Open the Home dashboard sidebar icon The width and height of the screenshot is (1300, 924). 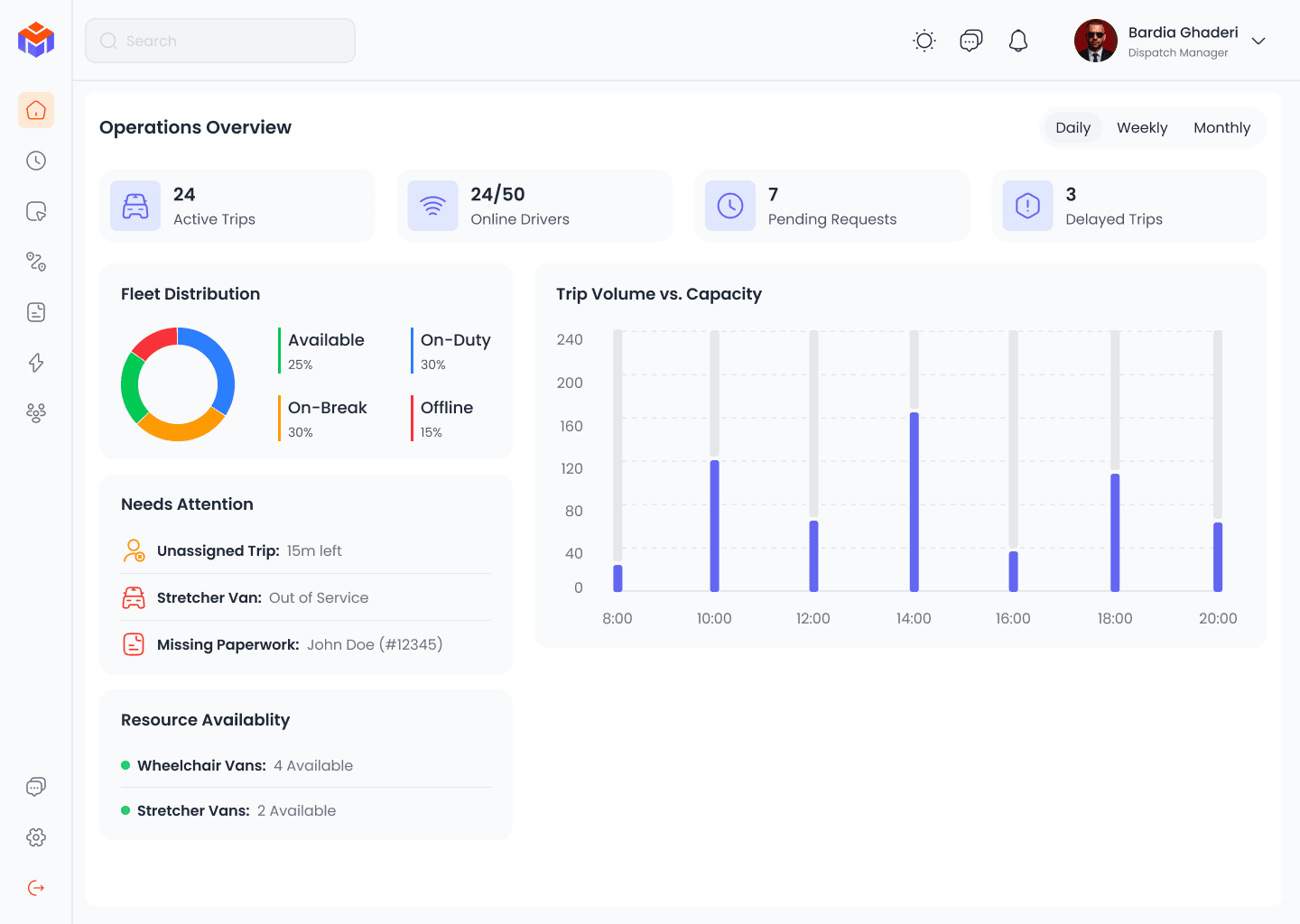point(36,110)
